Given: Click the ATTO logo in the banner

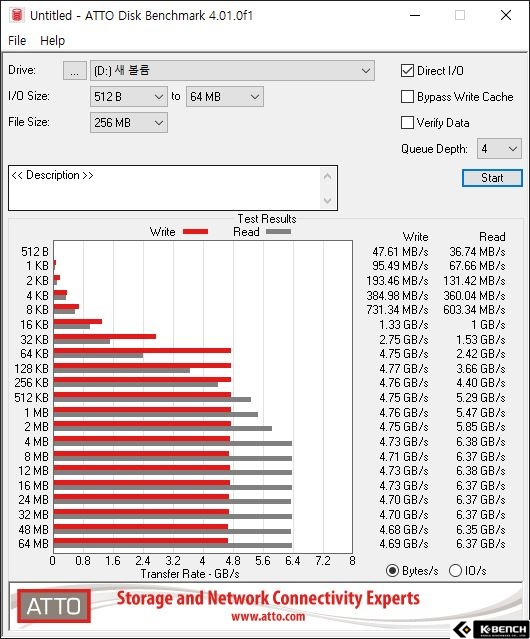Looking at the screenshot, I should (x=54, y=606).
